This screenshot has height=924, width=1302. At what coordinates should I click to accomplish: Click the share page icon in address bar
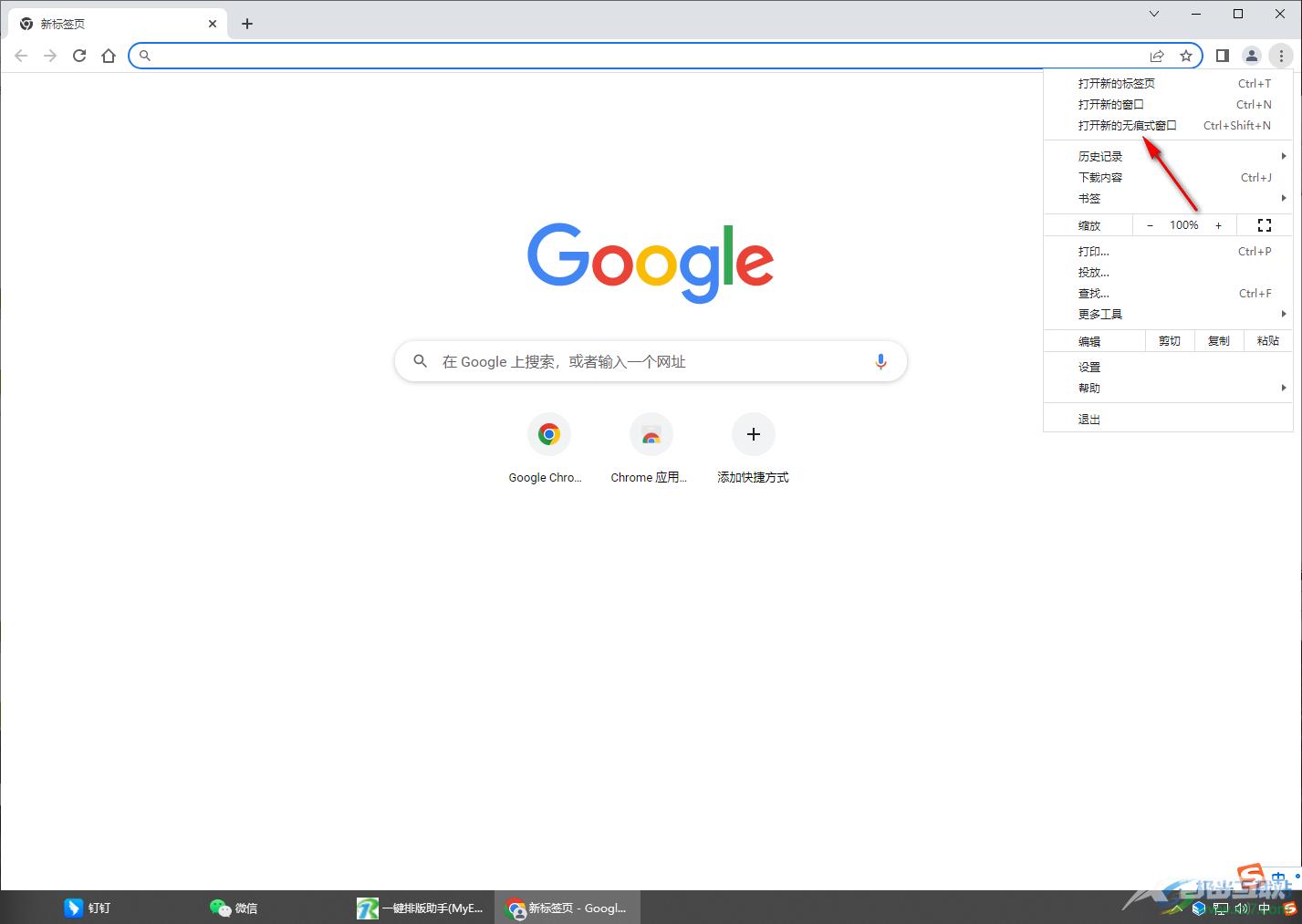1157,56
